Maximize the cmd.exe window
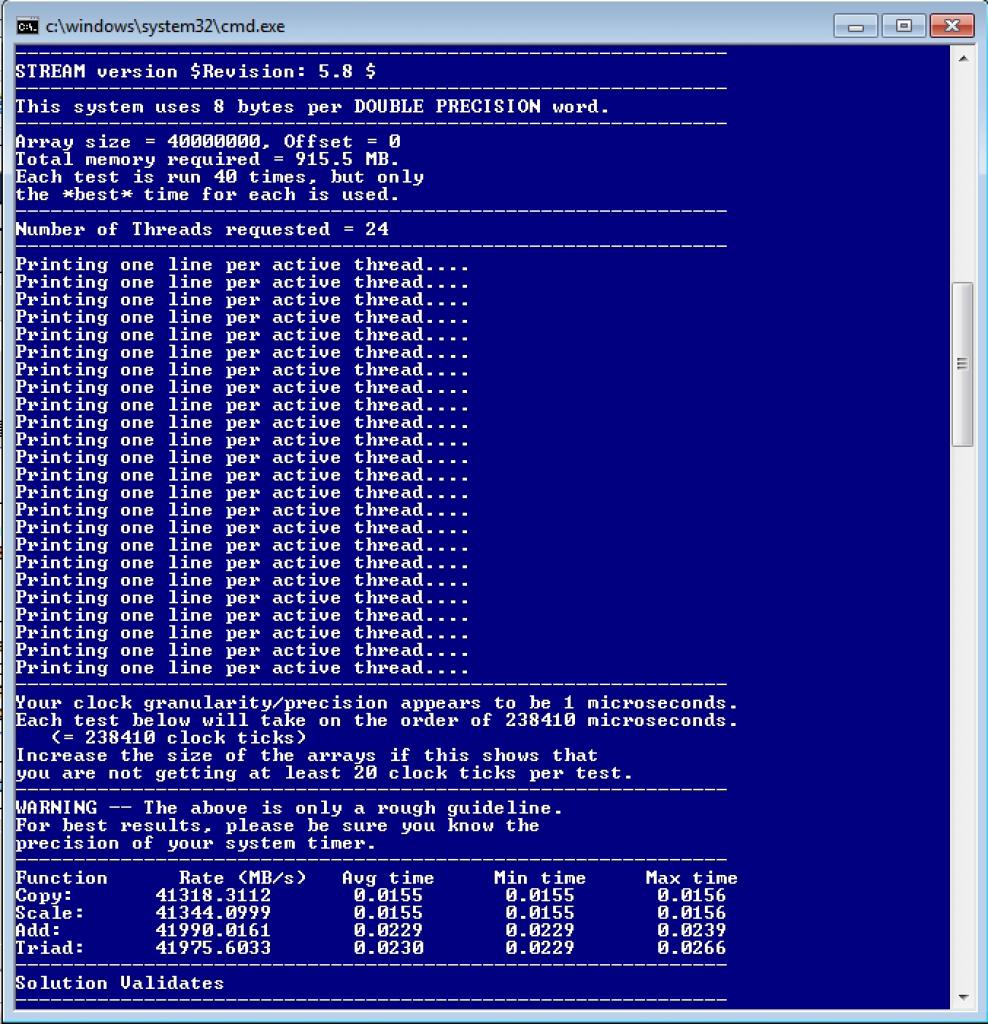988x1024 pixels. pos(904,26)
